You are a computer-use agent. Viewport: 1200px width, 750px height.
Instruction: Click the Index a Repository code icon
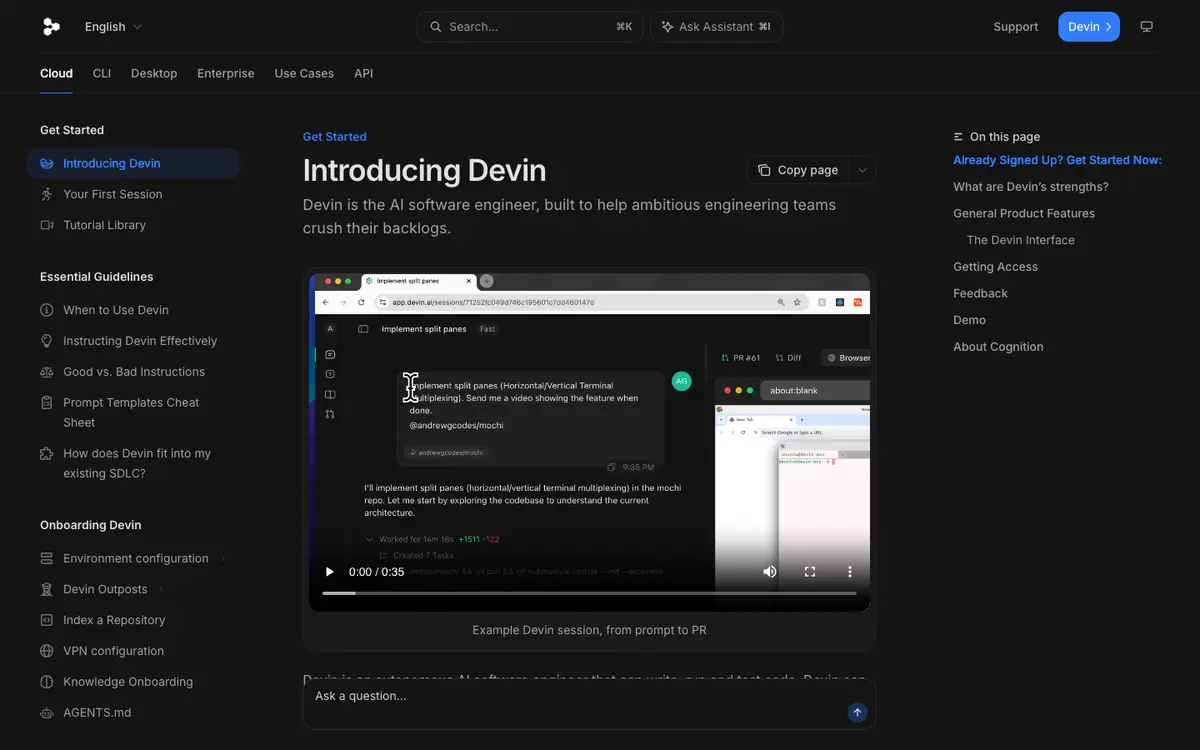47,620
